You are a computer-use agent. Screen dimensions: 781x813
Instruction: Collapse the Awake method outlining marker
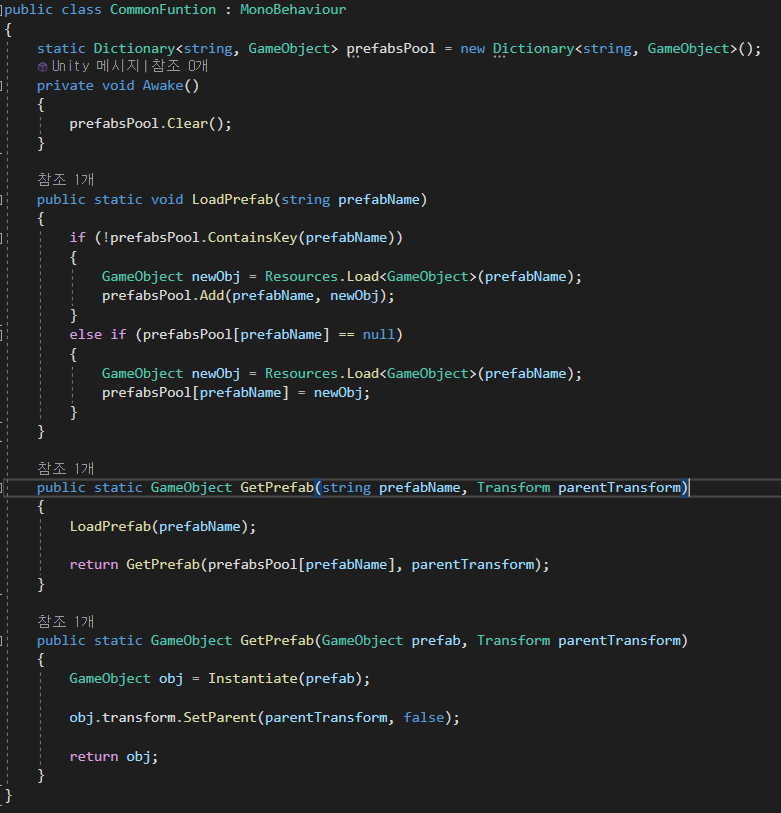pyautogui.click(x=2, y=86)
